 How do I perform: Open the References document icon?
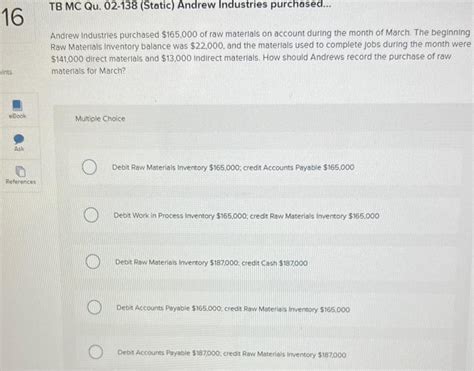pyautogui.click(x=20, y=171)
